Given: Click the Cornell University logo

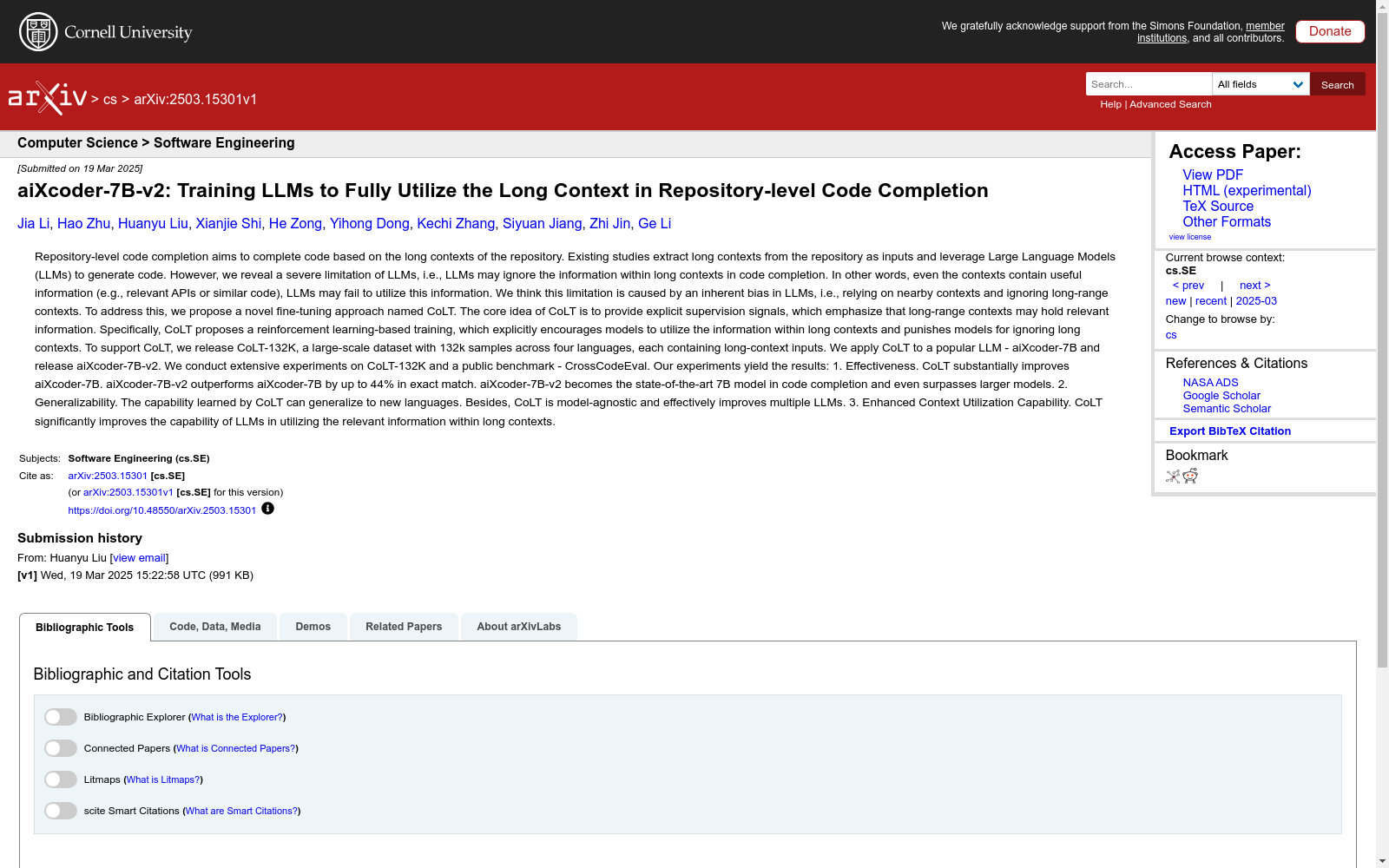Looking at the screenshot, I should point(106,32).
